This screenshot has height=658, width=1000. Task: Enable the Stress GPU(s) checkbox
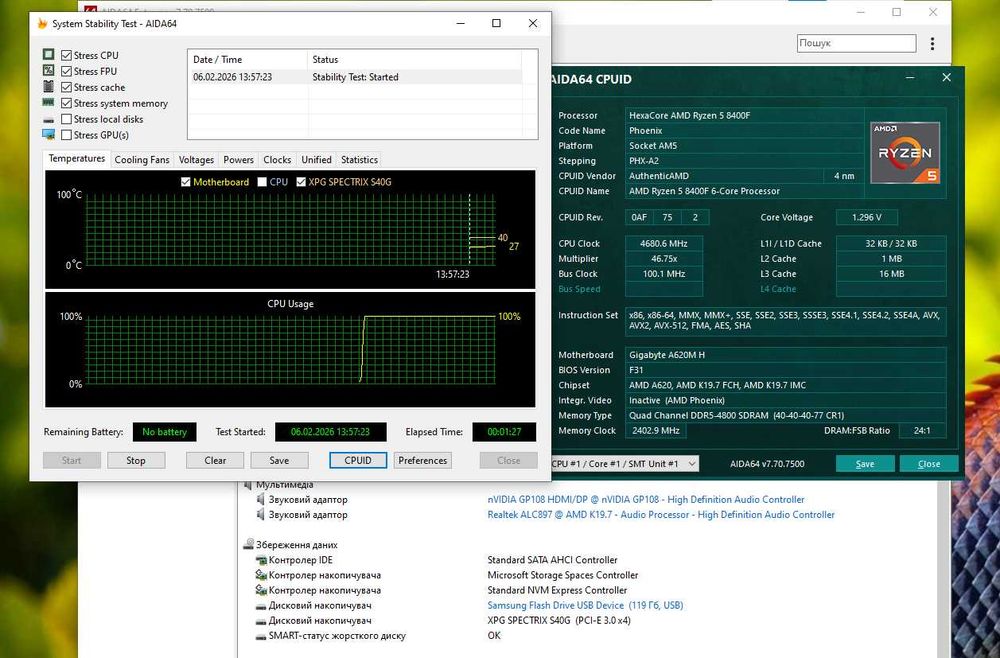point(66,135)
